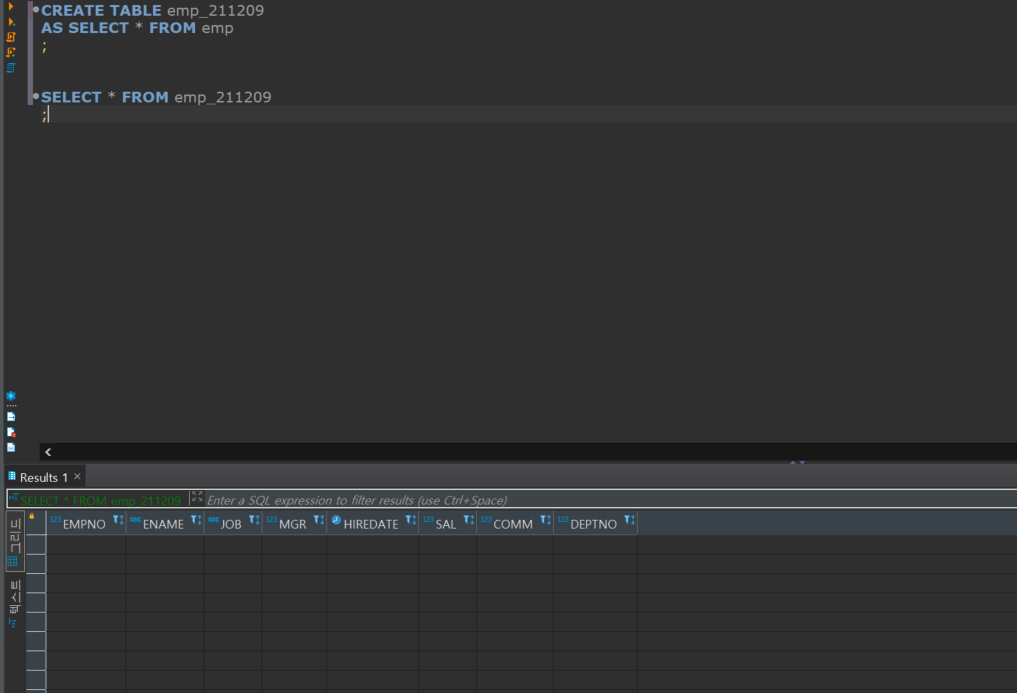Screen dimensions: 1017x693
Task: Click the lock icon in grid corner
Action: 32,517
